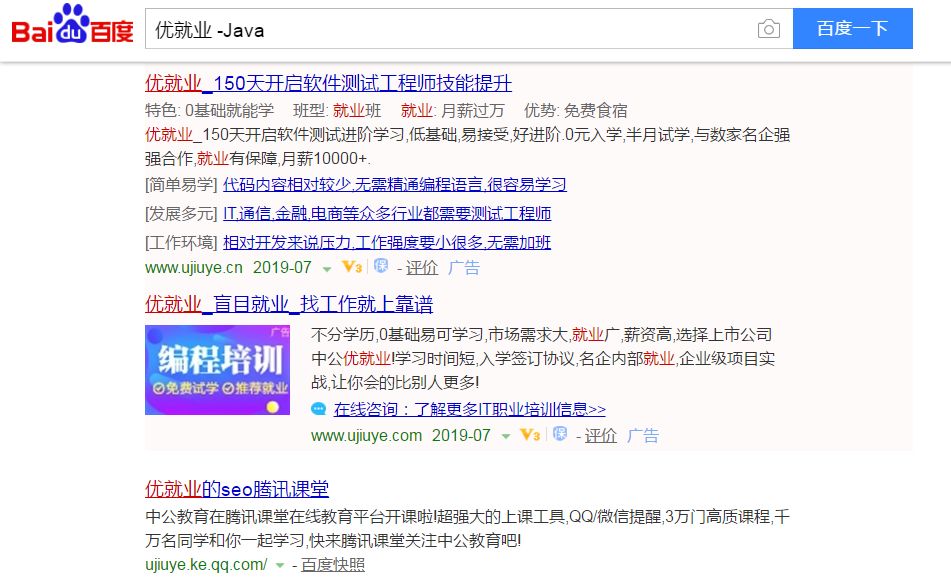Click the blue chat bubble icon before 在线咨询
This screenshot has width=951, height=585.
point(319,409)
